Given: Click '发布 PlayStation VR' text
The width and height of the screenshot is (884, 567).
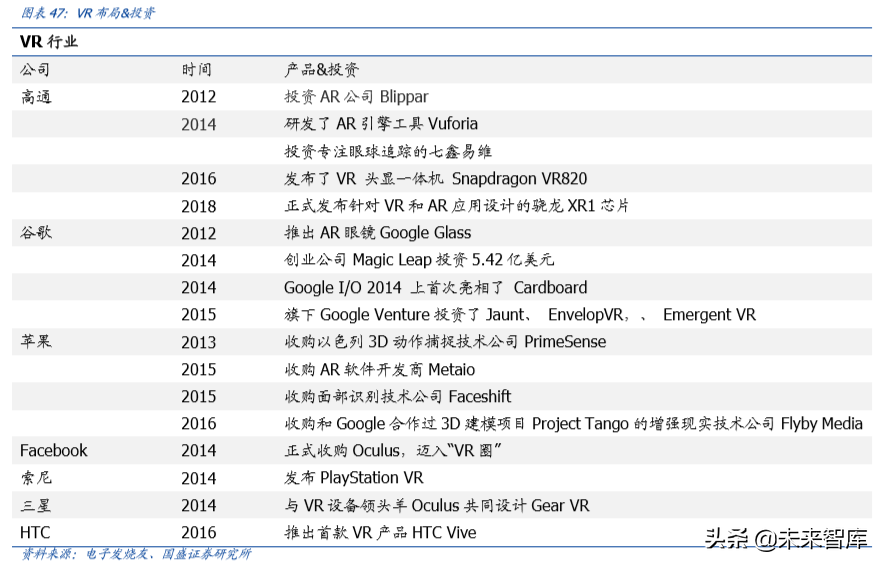Looking at the screenshot, I should 353,478.
